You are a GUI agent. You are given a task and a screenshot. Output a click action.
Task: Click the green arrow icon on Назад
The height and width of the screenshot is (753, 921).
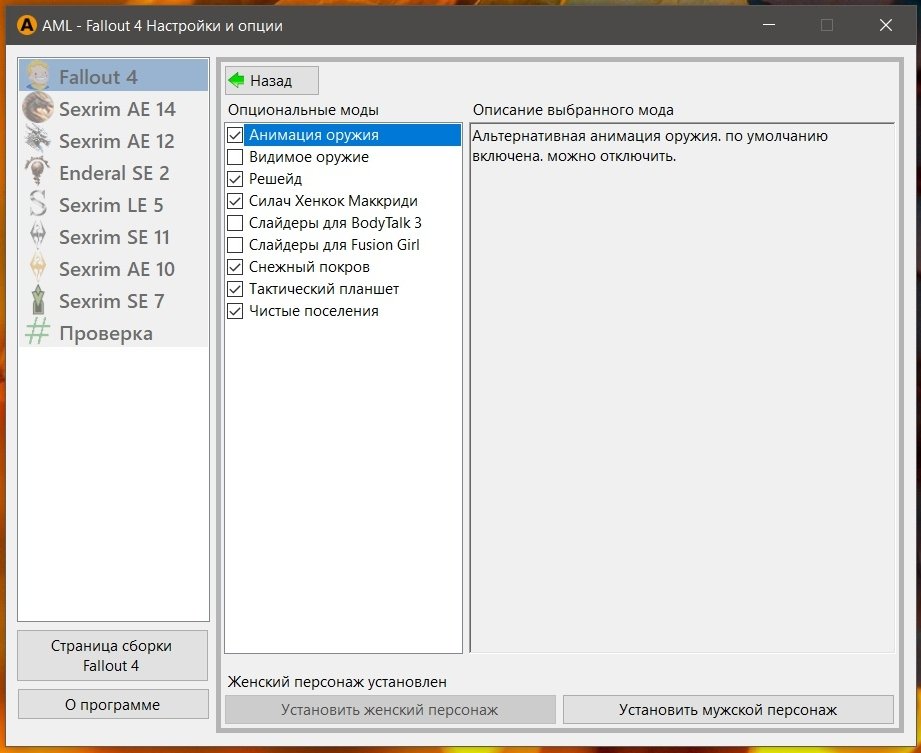(x=237, y=80)
